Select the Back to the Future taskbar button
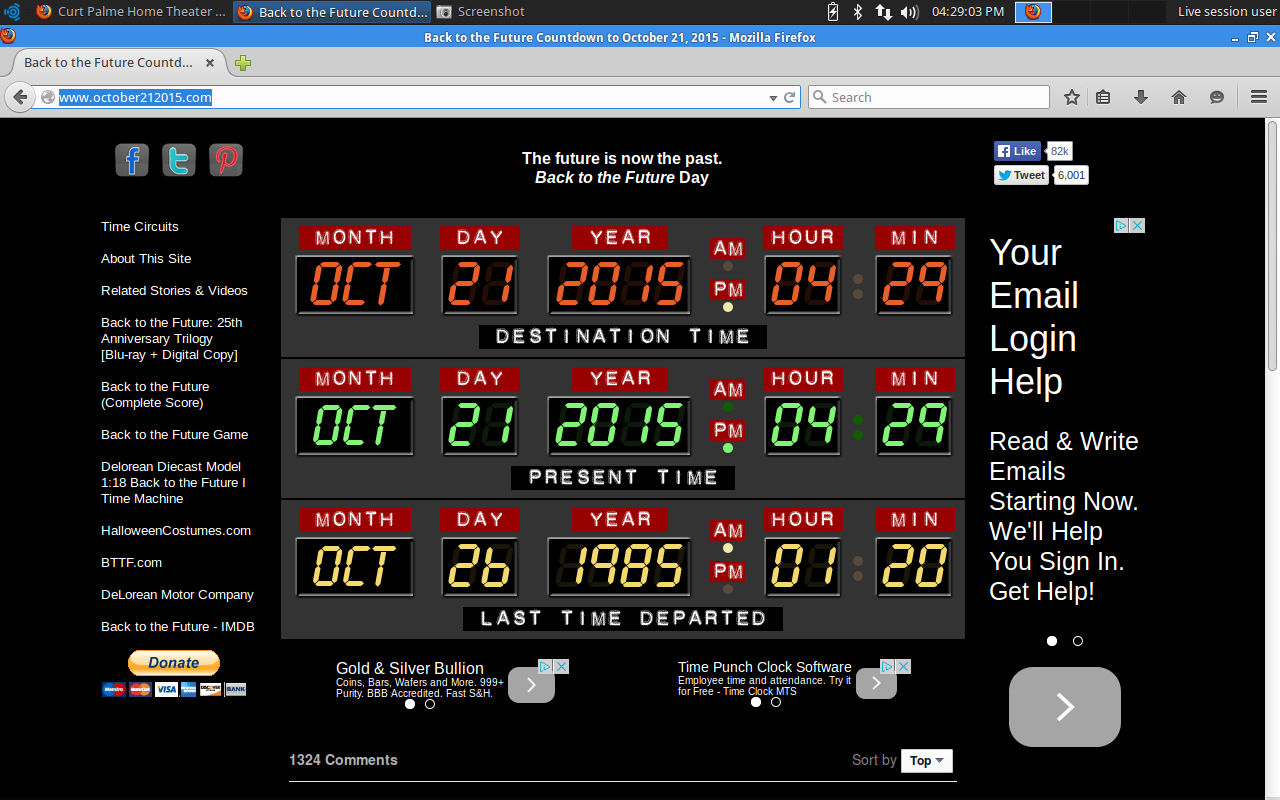Image resolution: width=1280 pixels, height=800 pixels. coord(332,12)
